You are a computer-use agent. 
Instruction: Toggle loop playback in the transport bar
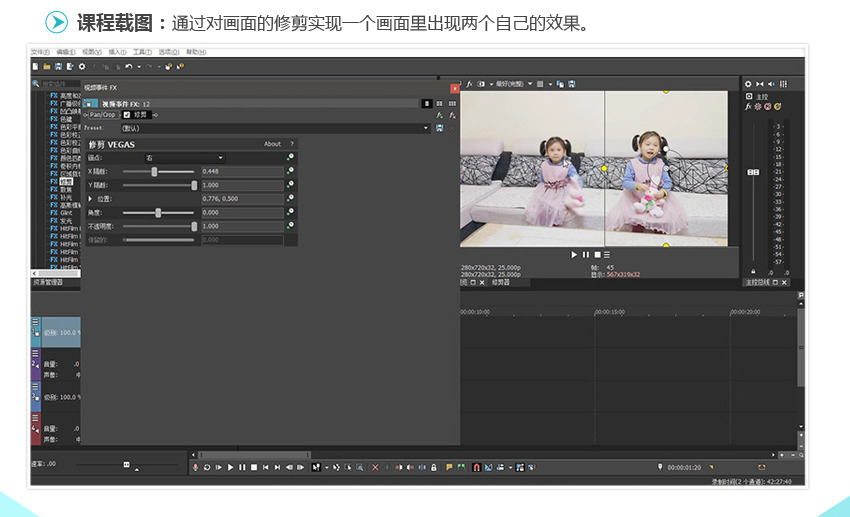(207, 467)
